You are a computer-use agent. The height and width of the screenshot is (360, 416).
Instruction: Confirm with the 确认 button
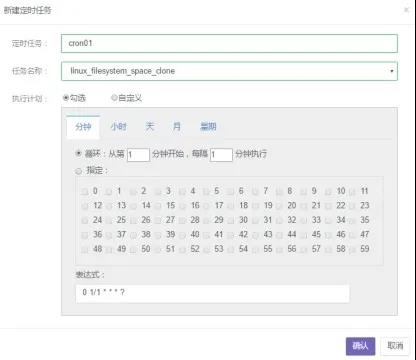point(360,346)
